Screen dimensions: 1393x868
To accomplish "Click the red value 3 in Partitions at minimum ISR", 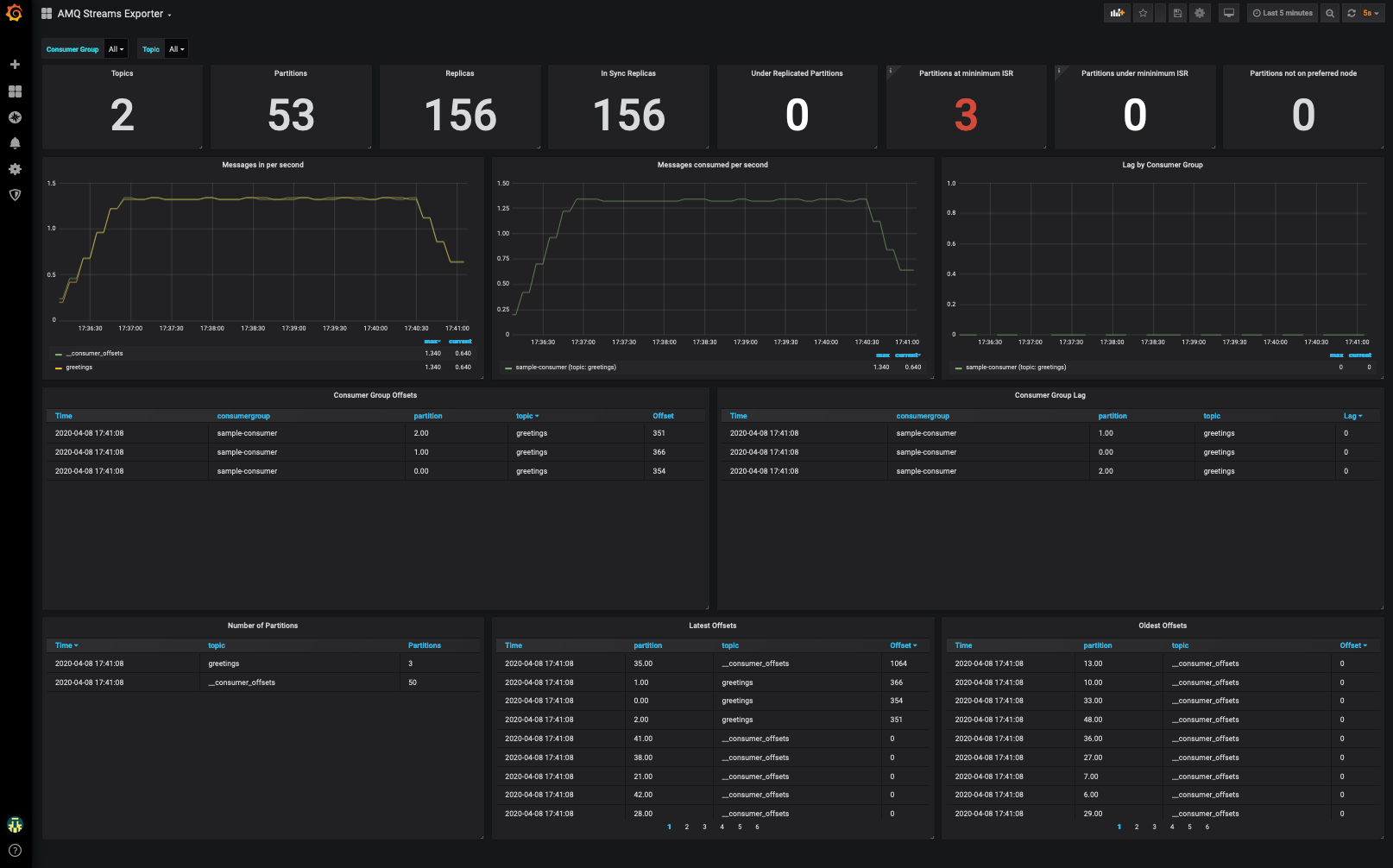I will (x=966, y=115).
